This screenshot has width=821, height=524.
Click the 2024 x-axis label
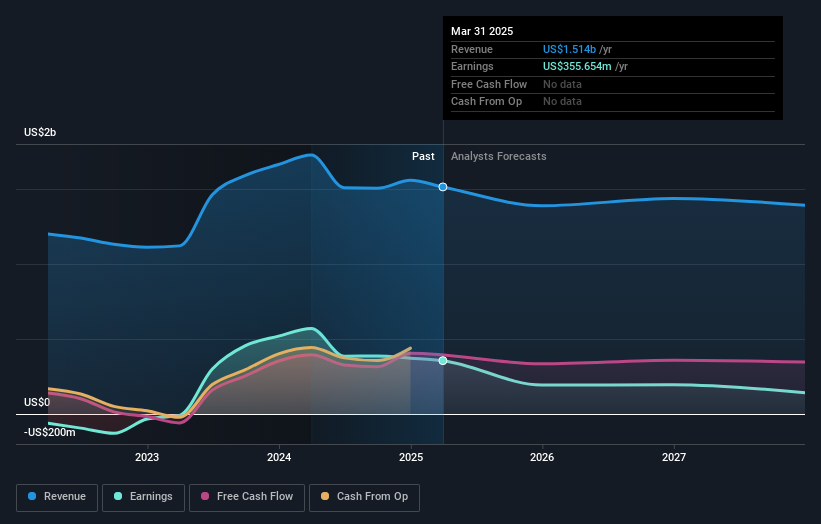click(x=279, y=458)
